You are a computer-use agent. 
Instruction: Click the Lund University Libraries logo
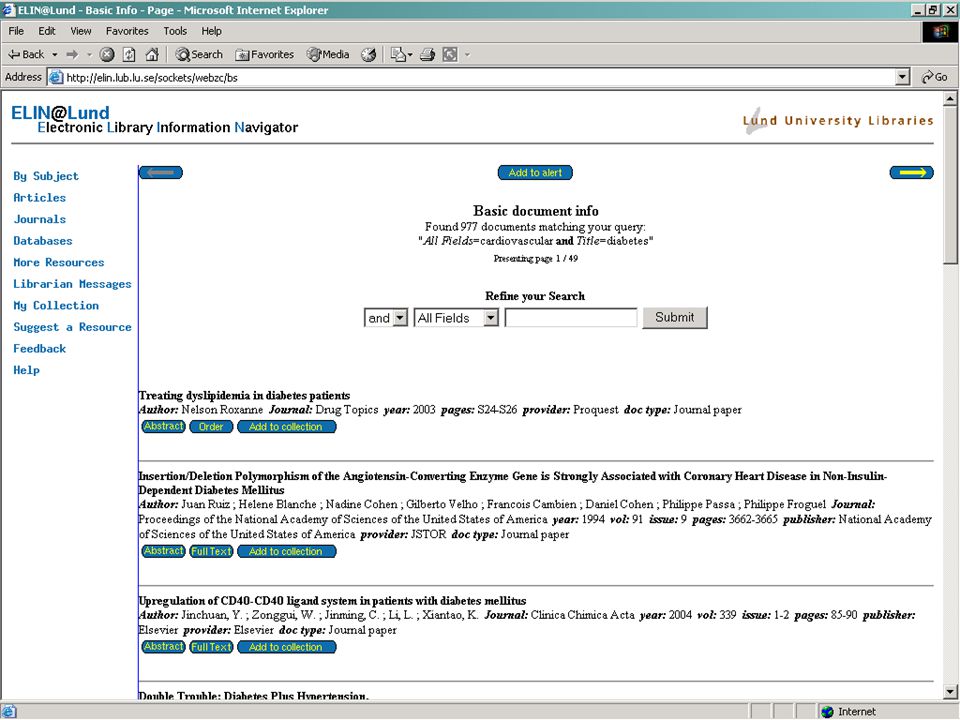(838, 121)
